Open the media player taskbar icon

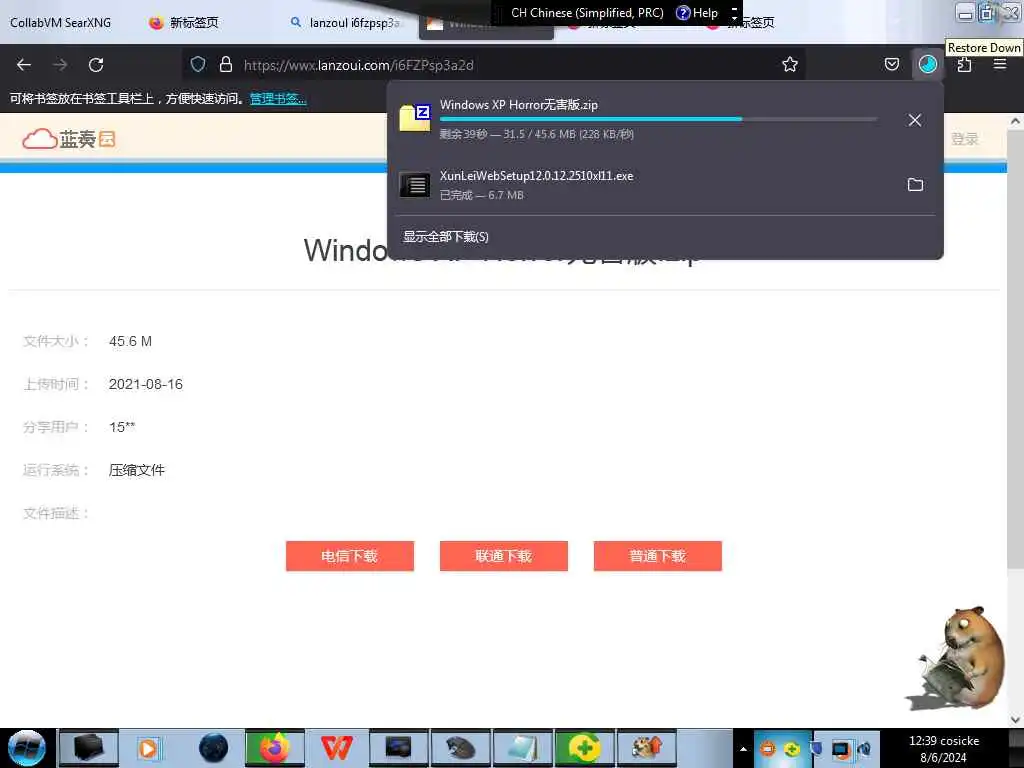point(148,748)
